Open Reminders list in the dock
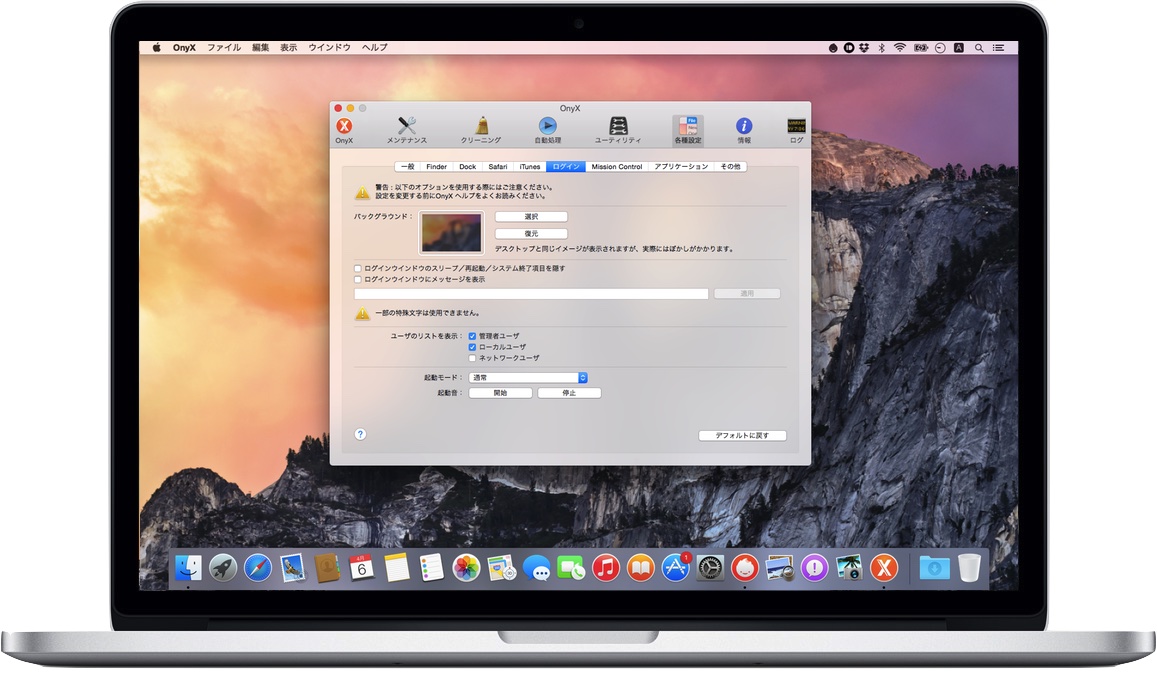Viewport: 1157px width, 677px height. point(431,568)
